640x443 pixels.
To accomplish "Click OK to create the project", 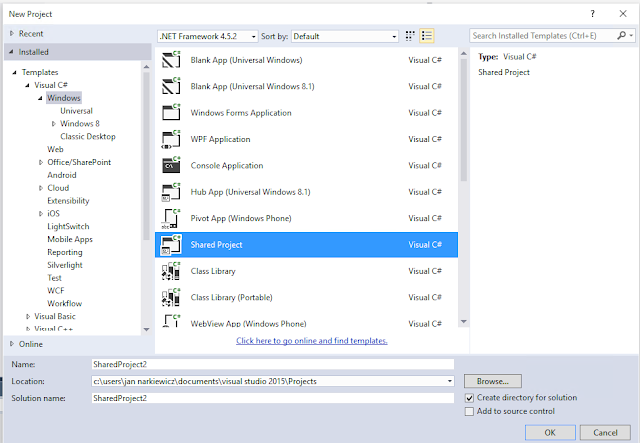I will 550,432.
